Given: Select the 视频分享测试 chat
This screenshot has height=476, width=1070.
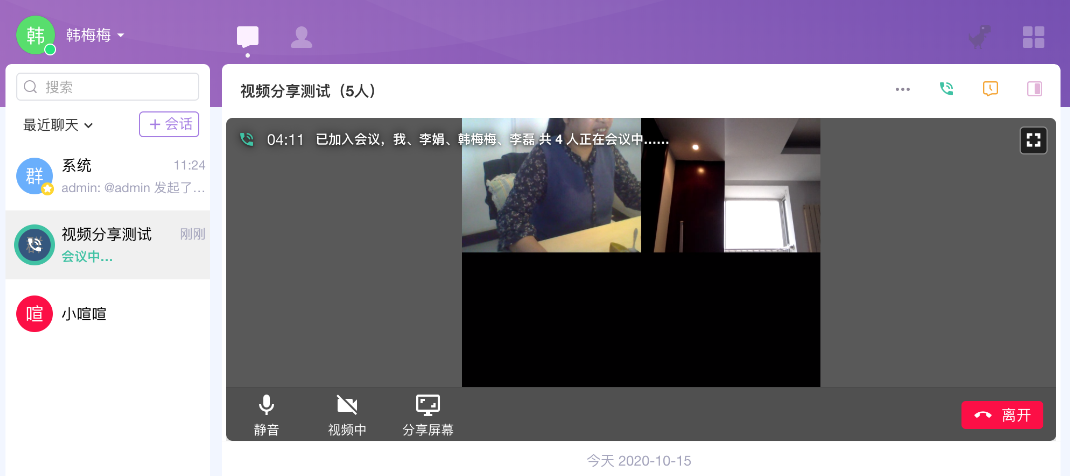Looking at the screenshot, I should pyautogui.click(x=108, y=245).
